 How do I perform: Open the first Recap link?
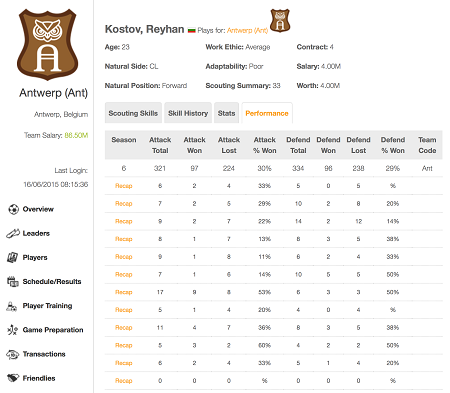(124, 186)
